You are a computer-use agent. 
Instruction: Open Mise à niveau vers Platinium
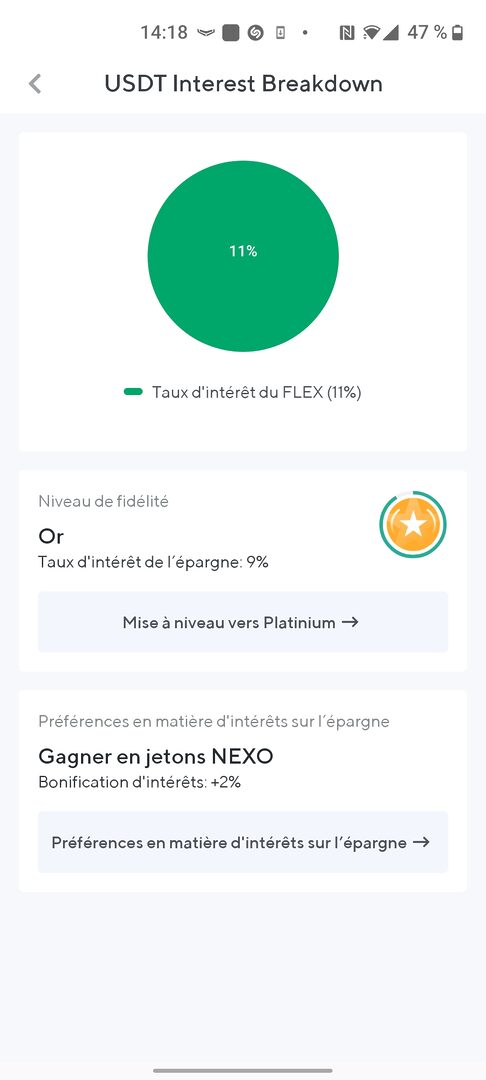[243, 622]
